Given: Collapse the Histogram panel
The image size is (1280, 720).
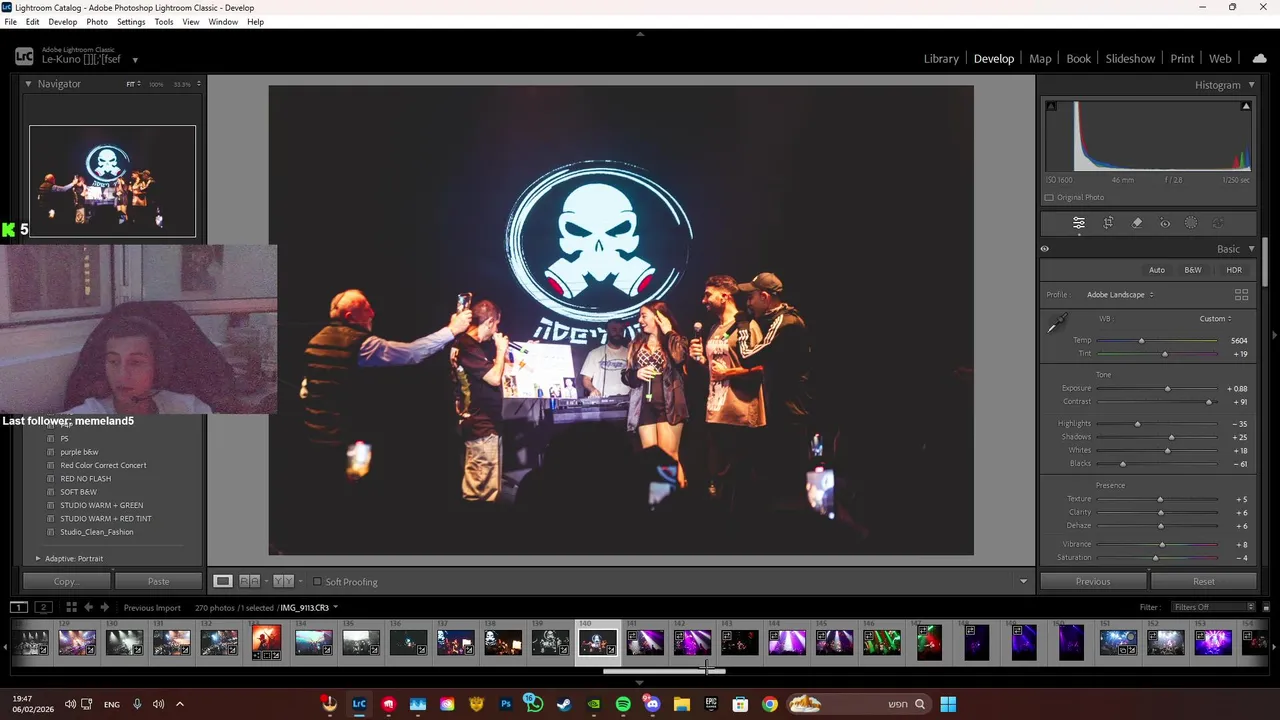Looking at the screenshot, I should 1251,85.
